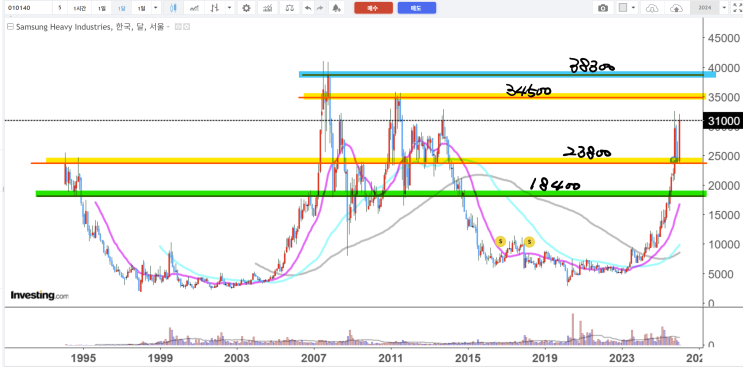Screen dimensions: 743x367
Task: Open the small arrow after legend title
Action: coord(168,27)
